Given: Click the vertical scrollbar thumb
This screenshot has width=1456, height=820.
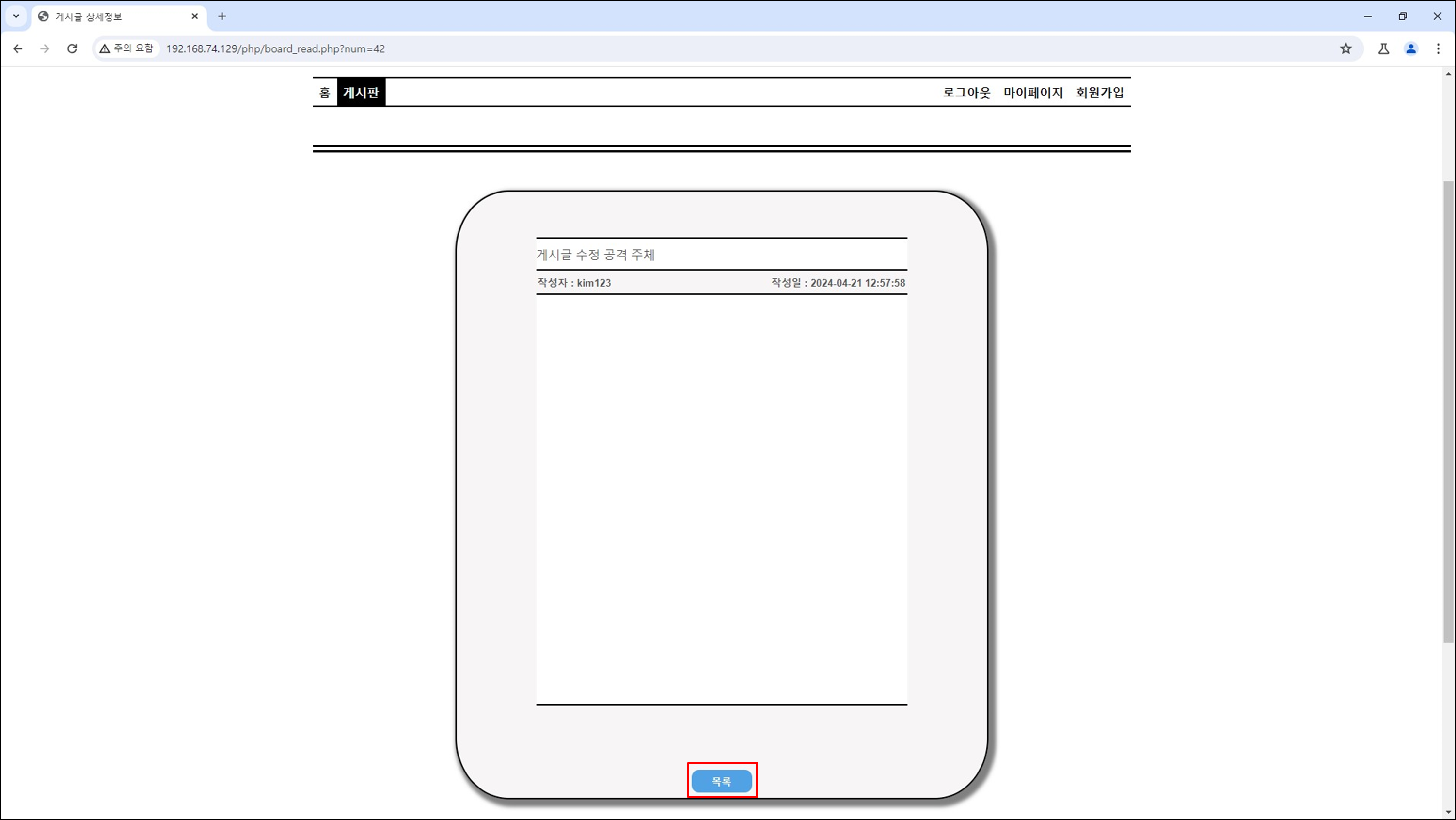Looking at the screenshot, I should [1448, 412].
